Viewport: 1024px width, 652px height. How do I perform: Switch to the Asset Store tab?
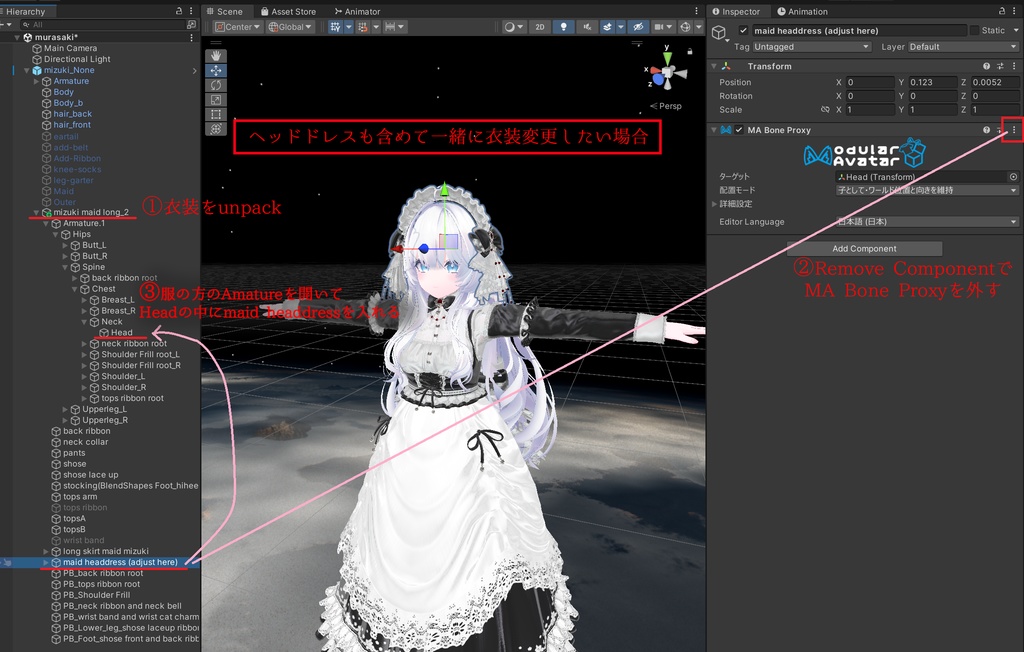pos(288,11)
